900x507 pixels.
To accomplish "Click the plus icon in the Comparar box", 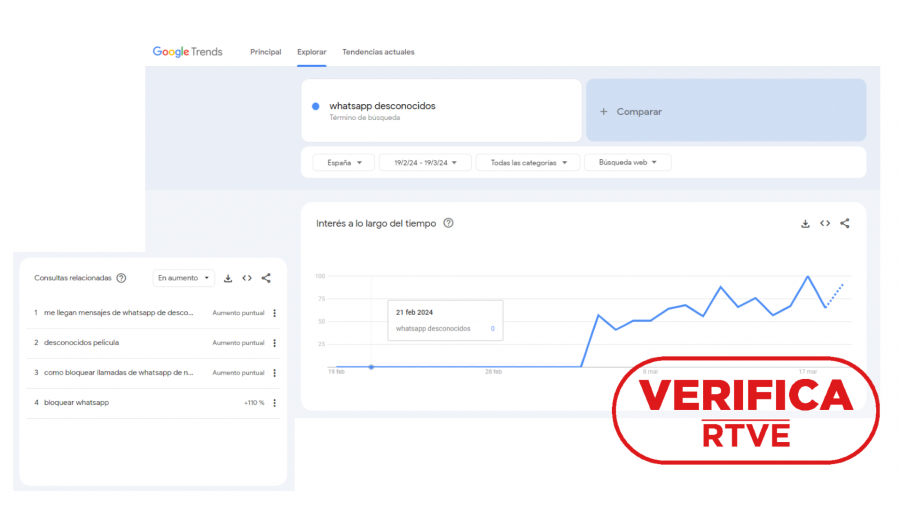I will coord(603,111).
